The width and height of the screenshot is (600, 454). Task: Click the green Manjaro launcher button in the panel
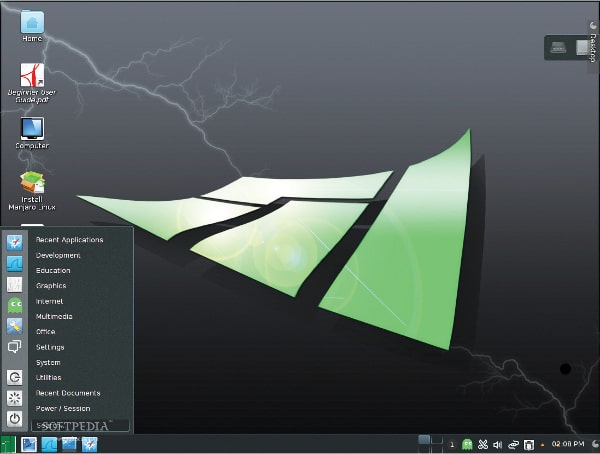[8, 444]
